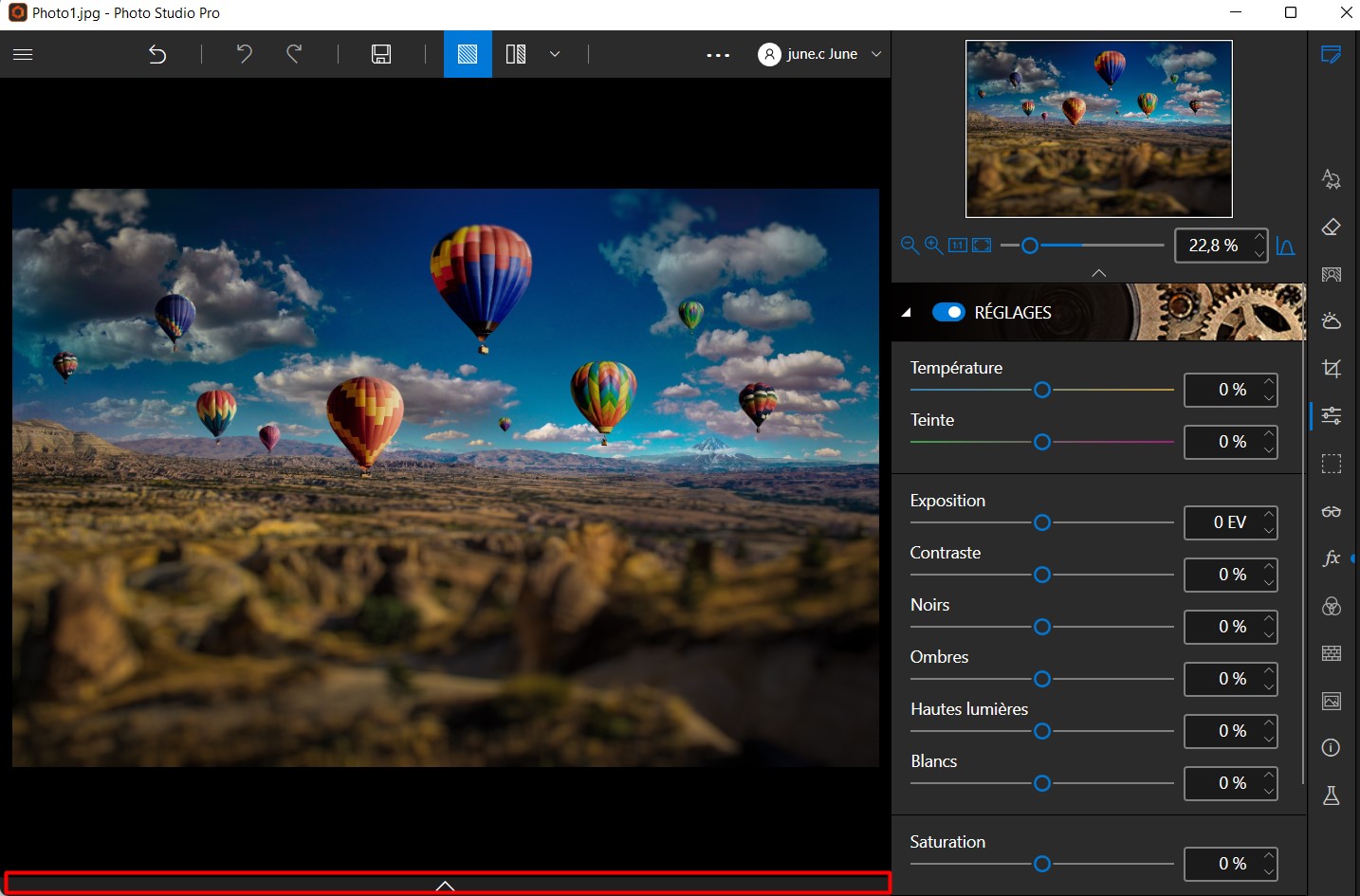Move the Exposition slider handle
The height and width of the screenshot is (896, 1360).
(x=1042, y=522)
